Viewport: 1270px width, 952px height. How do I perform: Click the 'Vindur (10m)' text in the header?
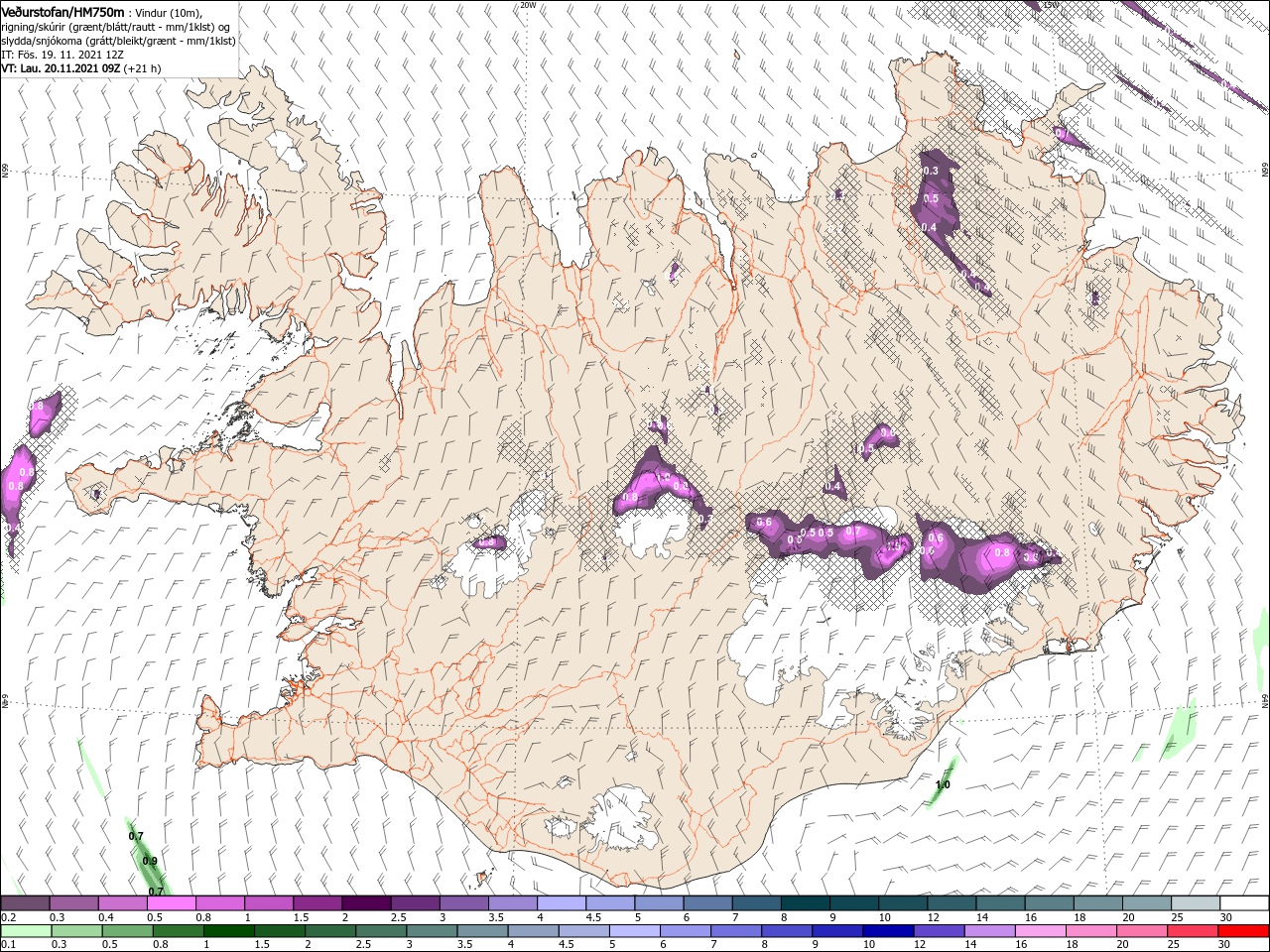coord(167,12)
